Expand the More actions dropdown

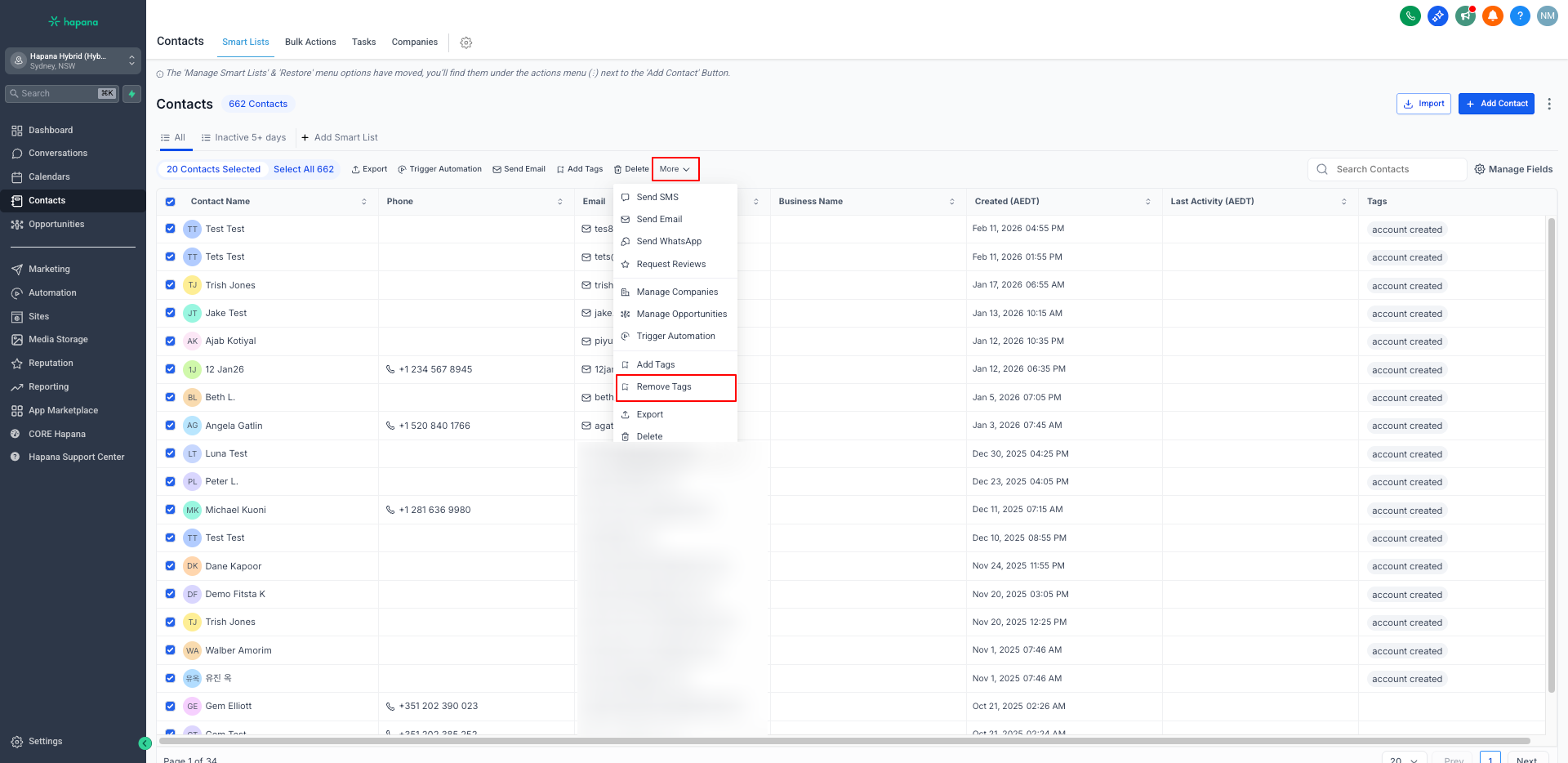[675, 169]
